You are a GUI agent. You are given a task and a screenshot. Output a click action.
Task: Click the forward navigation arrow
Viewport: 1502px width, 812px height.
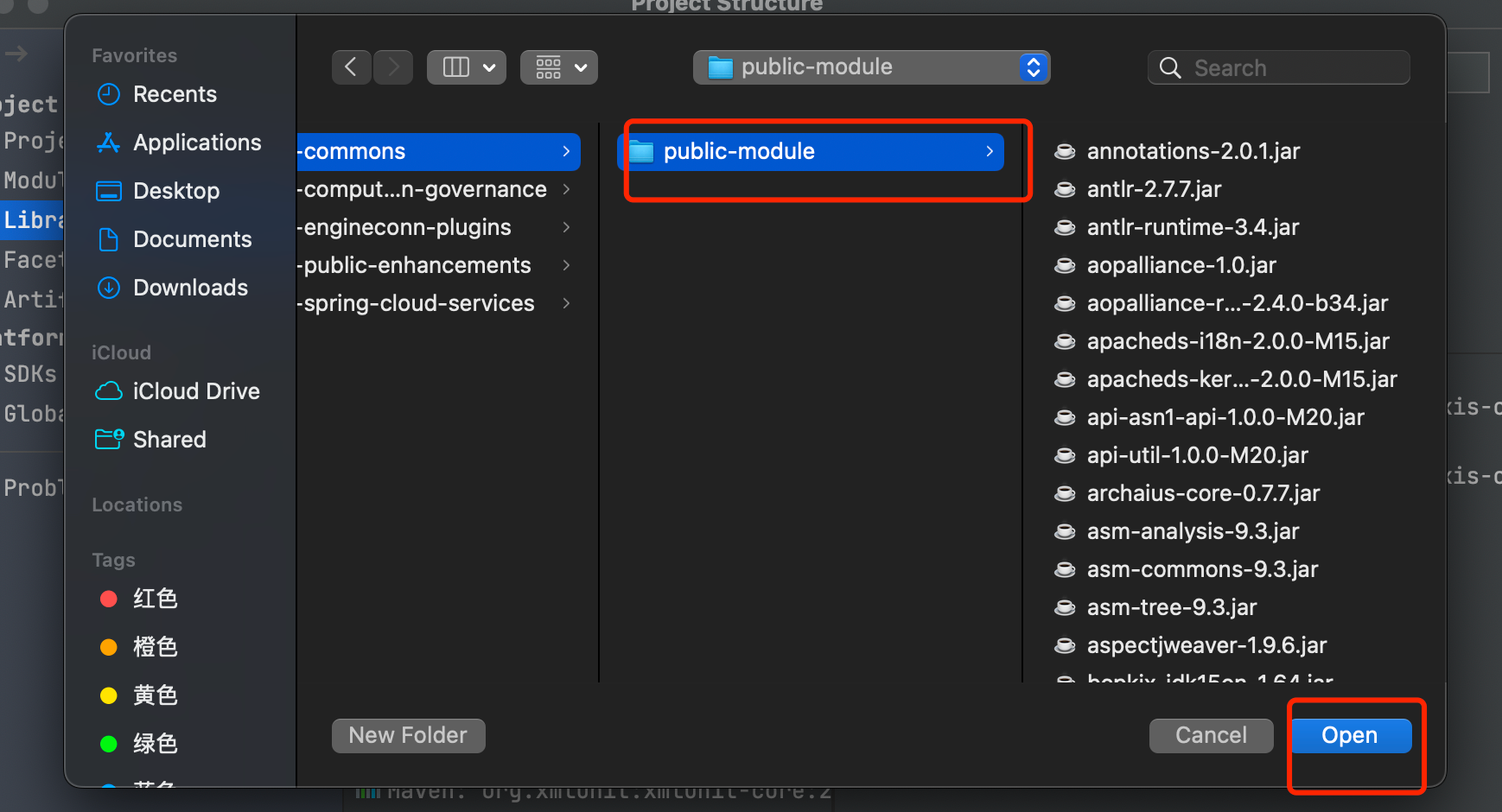tap(393, 67)
